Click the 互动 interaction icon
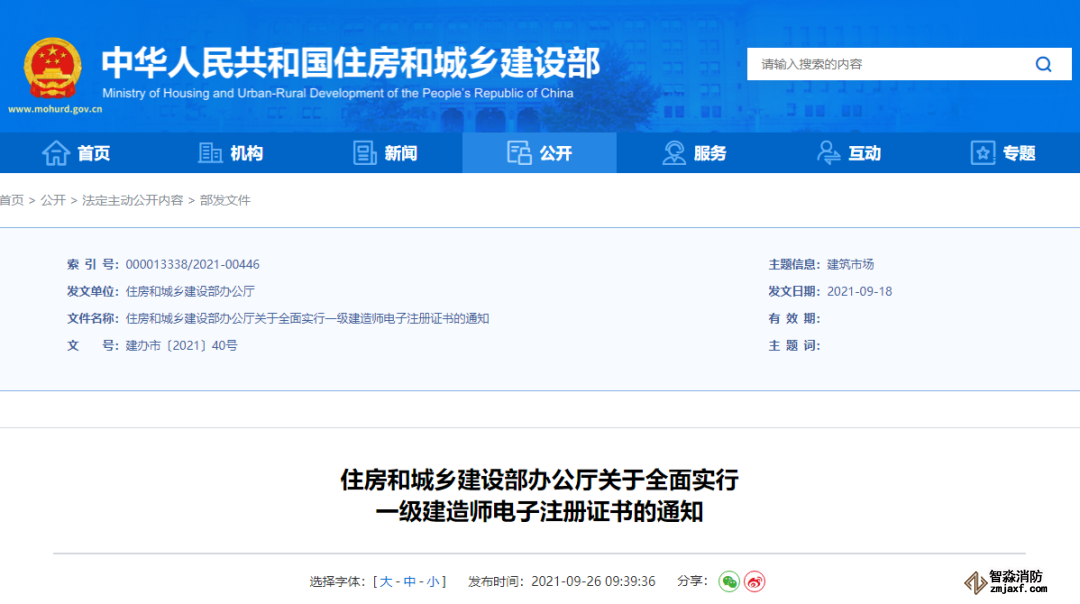This screenshot has height=604, width=1080. (828, 153)
